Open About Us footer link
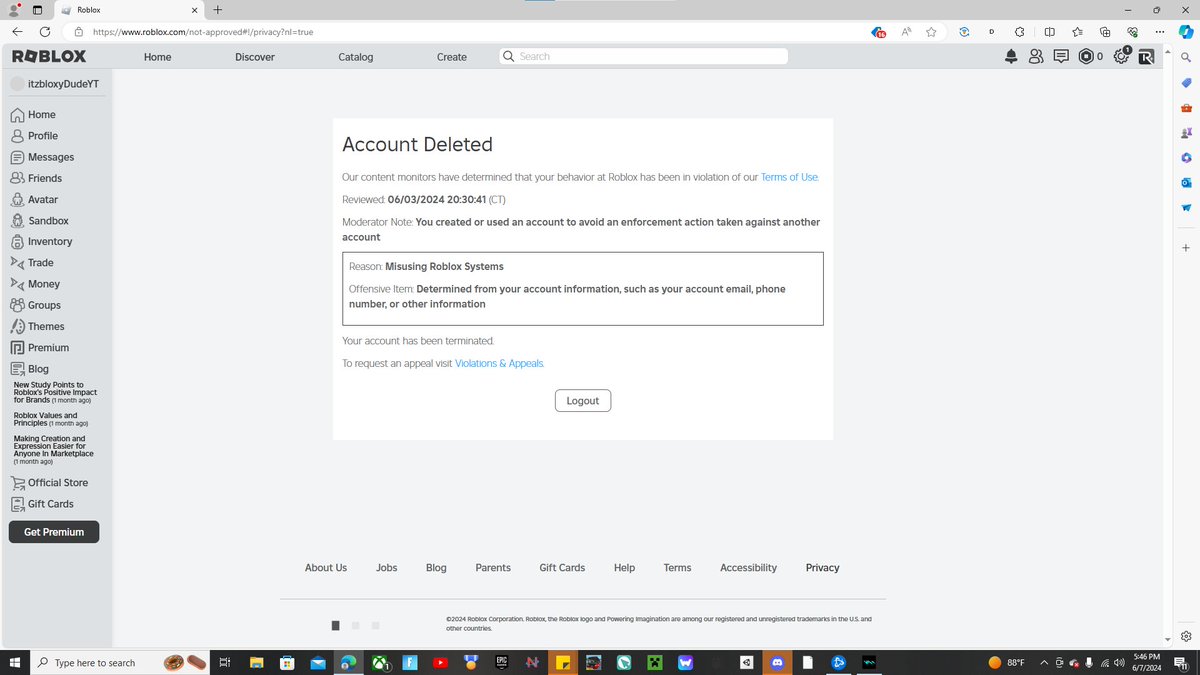Viewport: 1200px width, 675px height. coord(326,567)
